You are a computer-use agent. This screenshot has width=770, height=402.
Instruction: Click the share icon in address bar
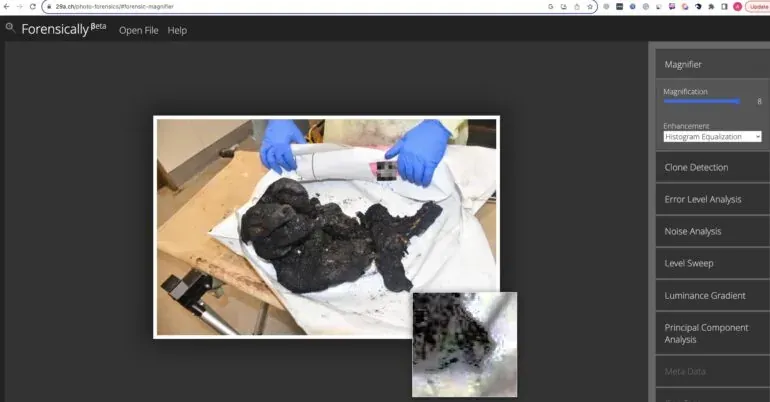click(577, 6)
